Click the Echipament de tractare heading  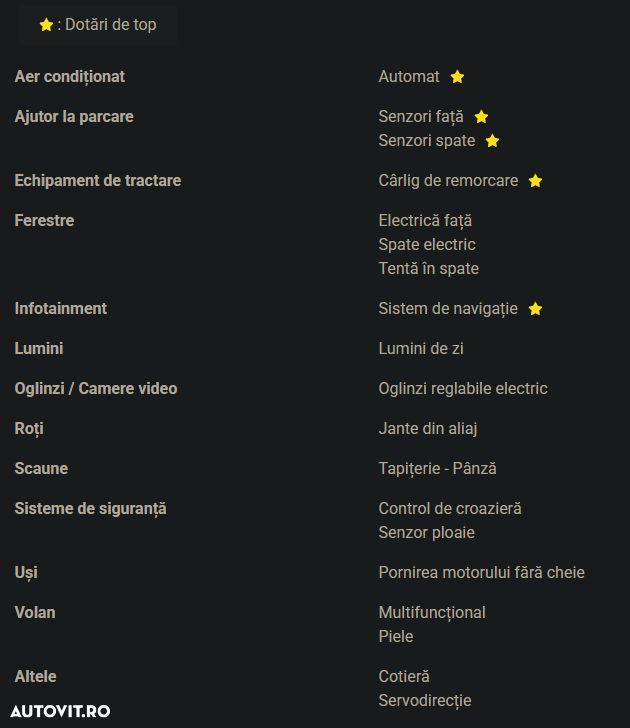[98, 181]
